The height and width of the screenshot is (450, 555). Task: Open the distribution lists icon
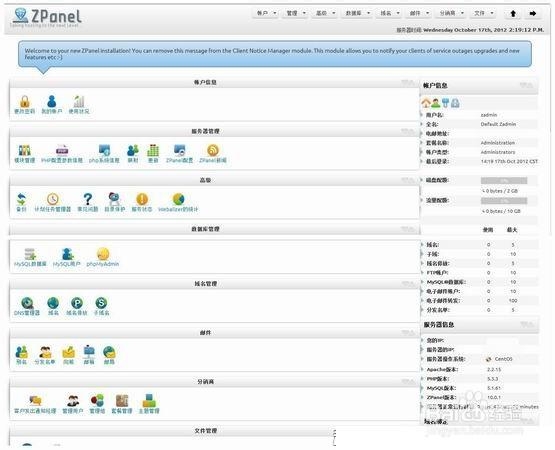click(x=45, y=352)
